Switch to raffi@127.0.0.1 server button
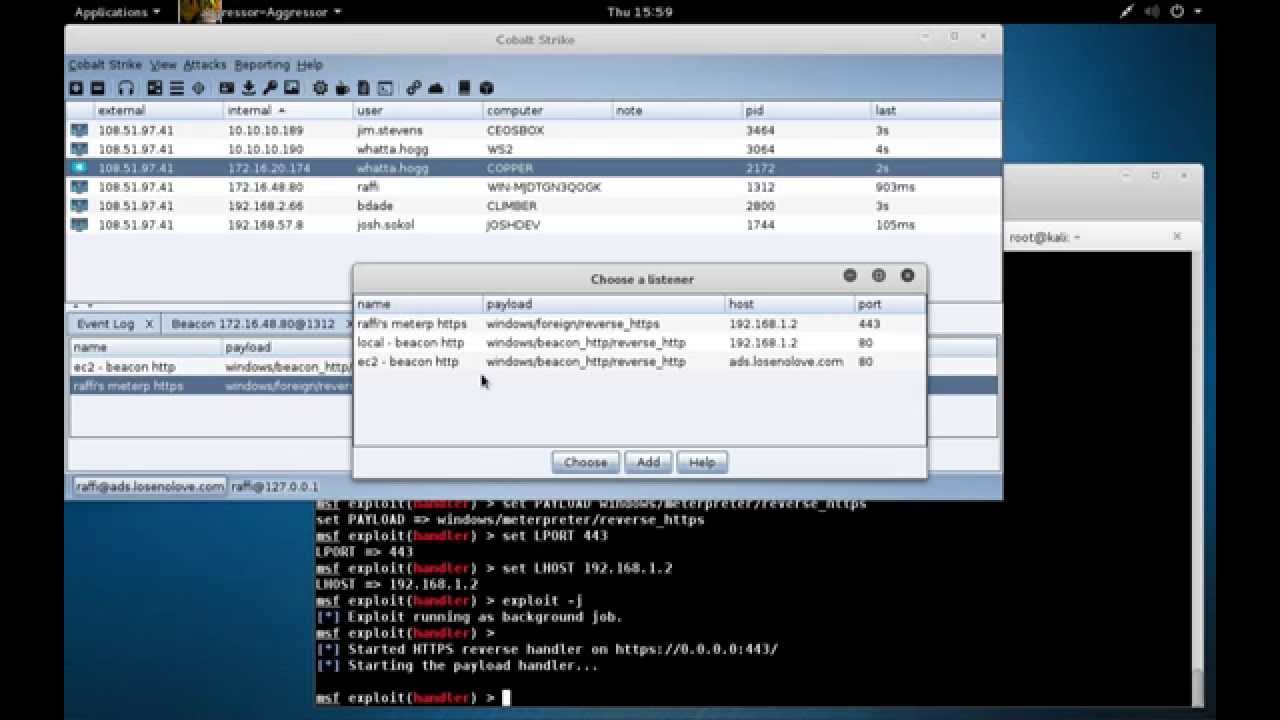Screen dimensions: 1280x720 (275, 486)
